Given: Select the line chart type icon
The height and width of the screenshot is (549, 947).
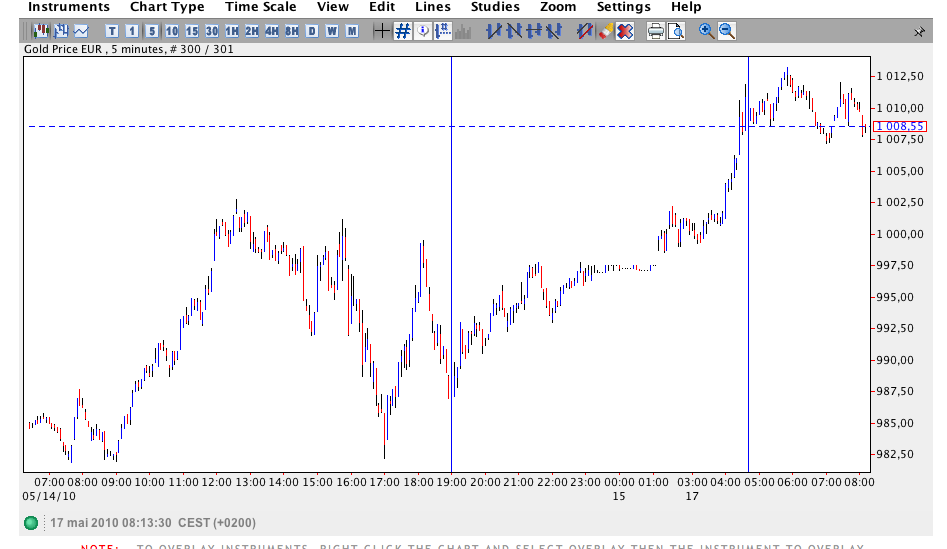Looking at the screenshot, I should (80, 31).
